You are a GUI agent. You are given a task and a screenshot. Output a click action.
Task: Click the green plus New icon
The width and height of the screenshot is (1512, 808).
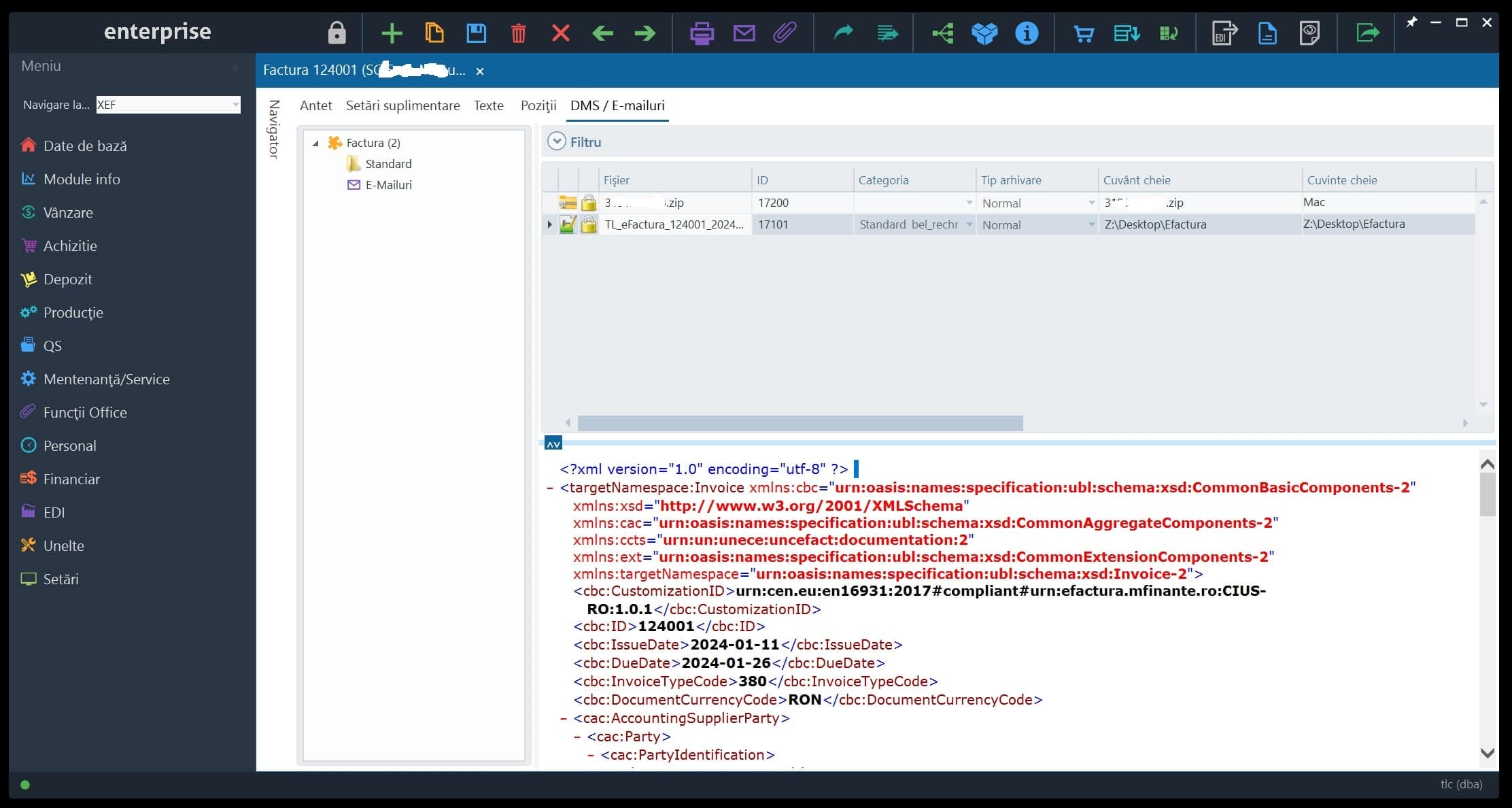point(392,33)
